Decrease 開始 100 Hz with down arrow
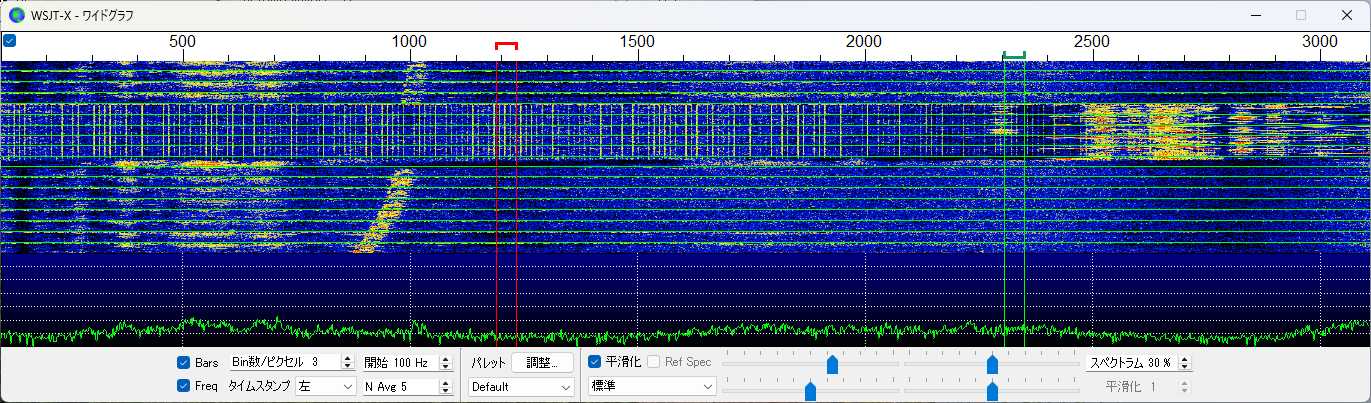This screenshot has height=403, width=1371. tap(446, 367)
